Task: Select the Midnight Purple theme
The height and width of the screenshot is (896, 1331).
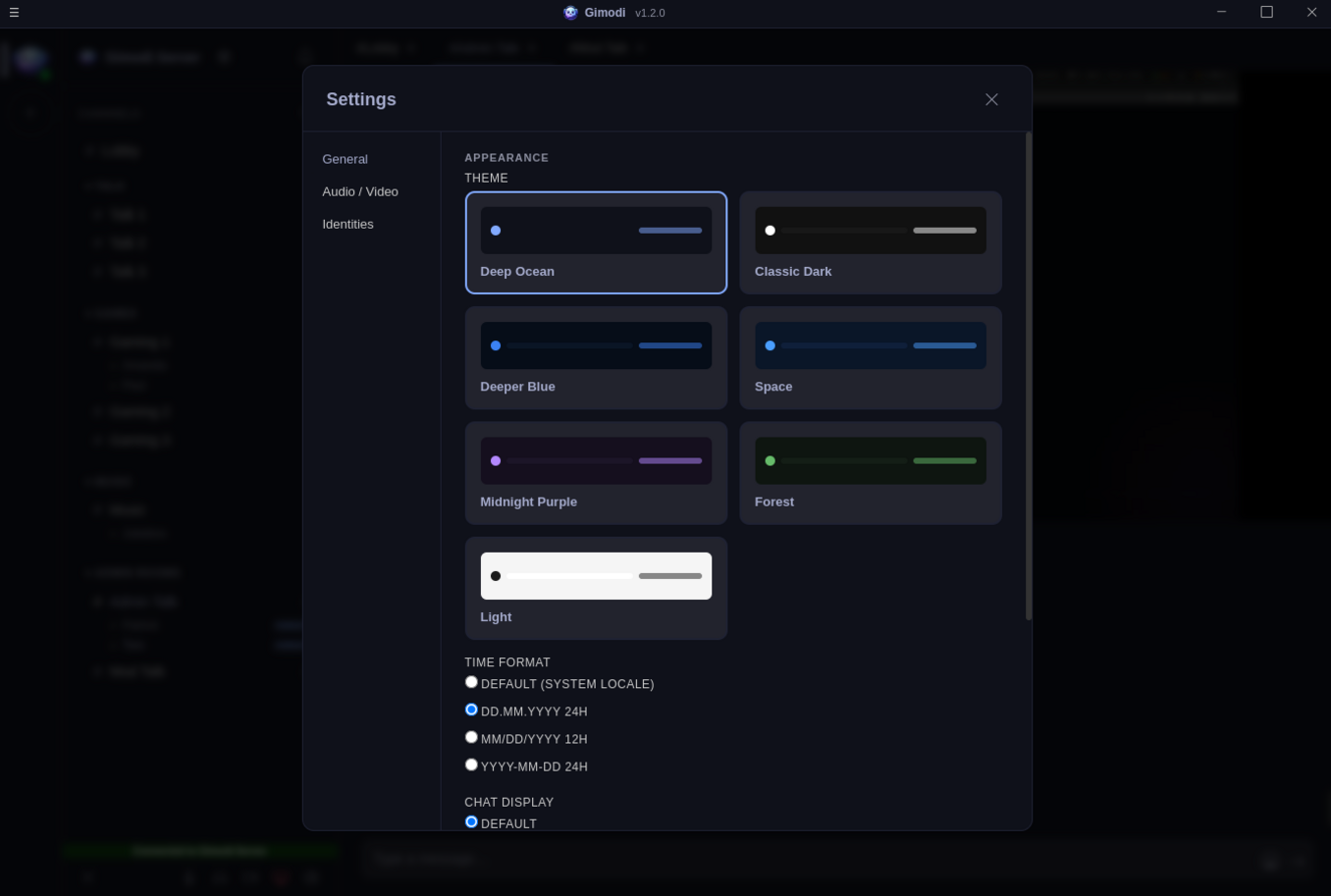Action: coord(596,473)
